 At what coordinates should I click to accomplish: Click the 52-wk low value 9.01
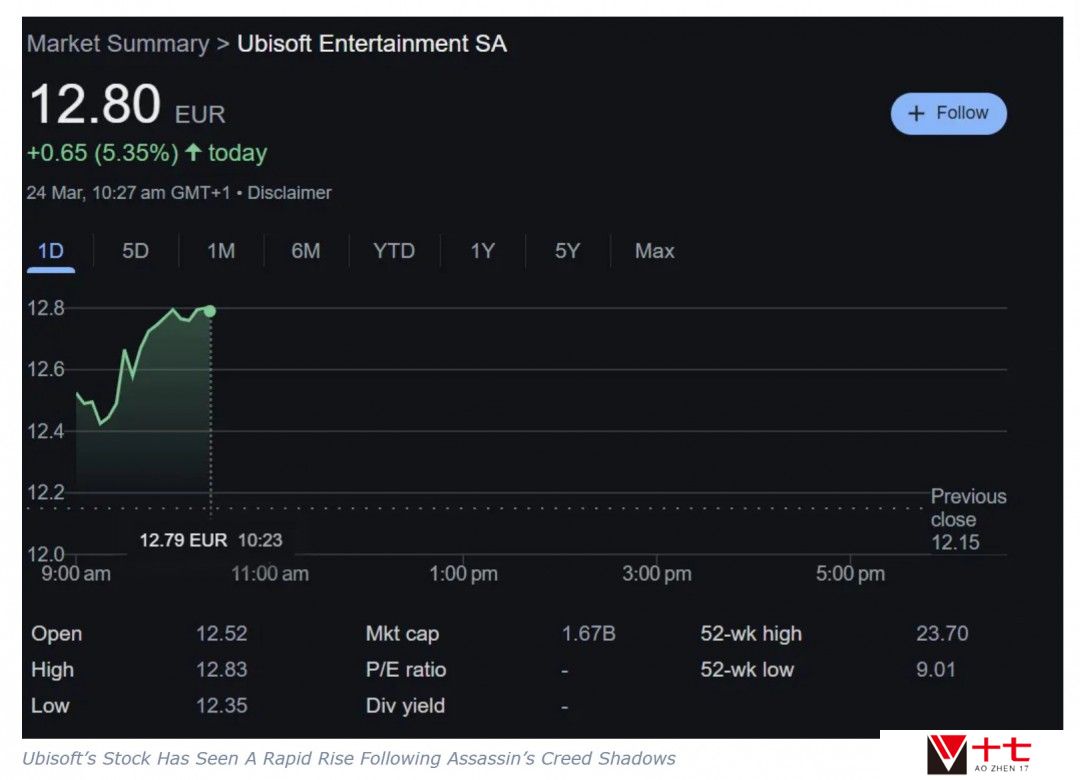click(936, 670)
